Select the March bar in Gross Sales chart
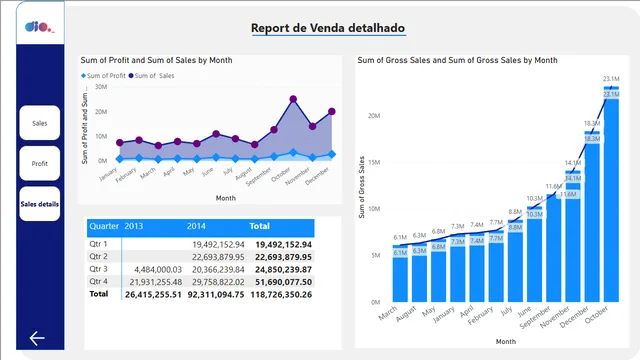640x360 pixels. tap(400, 273)
